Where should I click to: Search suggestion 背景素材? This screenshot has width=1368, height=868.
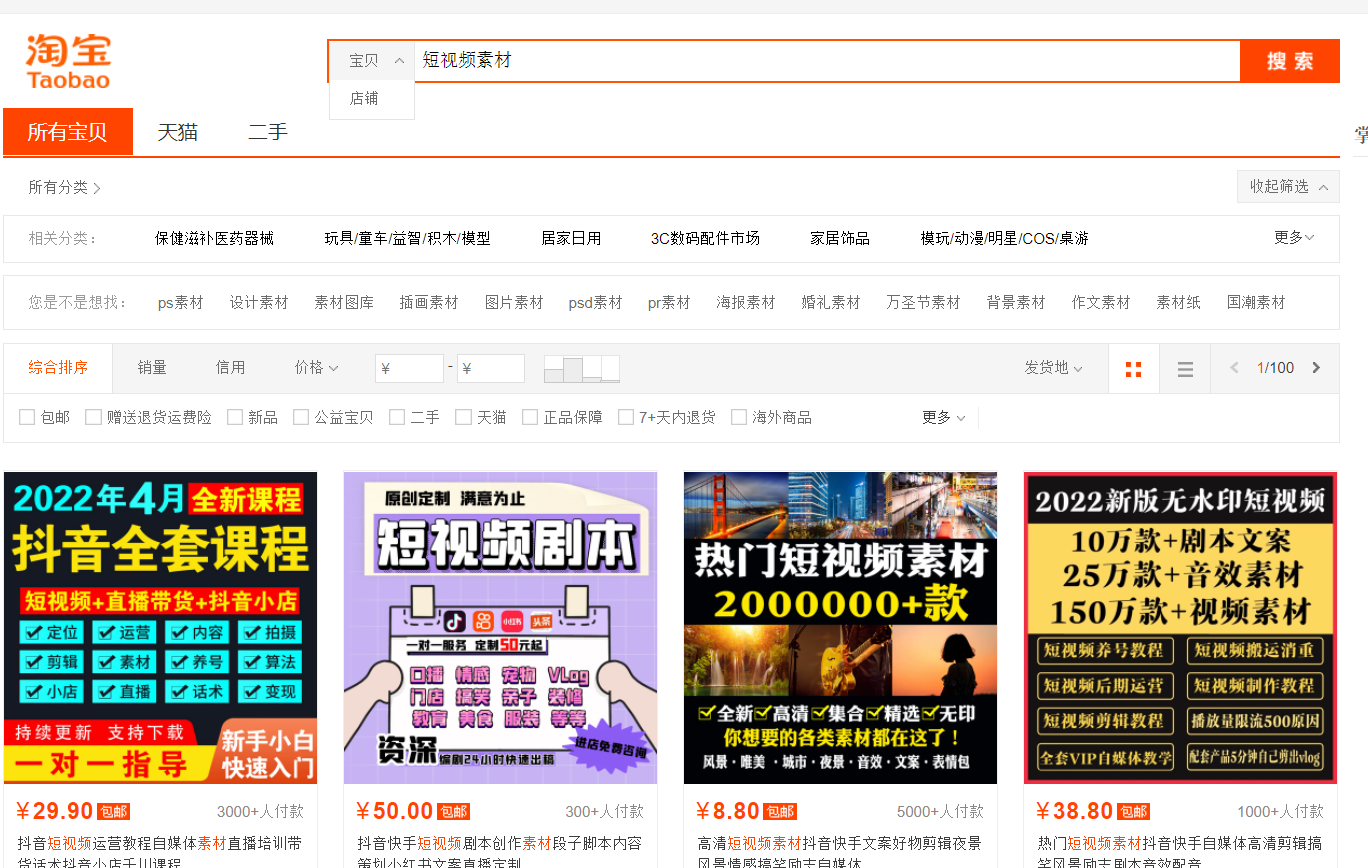coord(1016,302)
